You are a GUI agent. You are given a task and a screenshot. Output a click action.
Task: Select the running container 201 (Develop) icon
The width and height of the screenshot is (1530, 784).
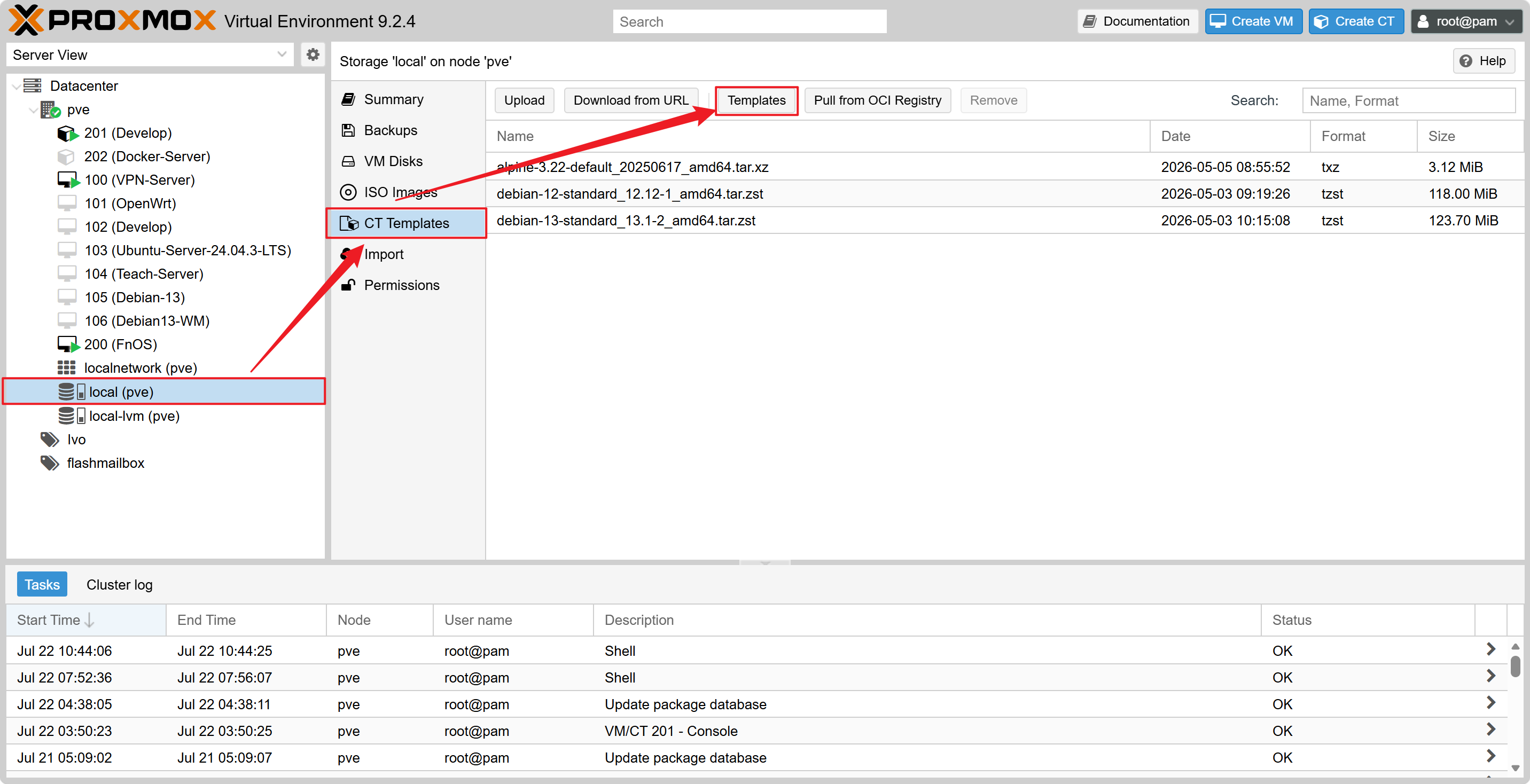coord(68,134)
